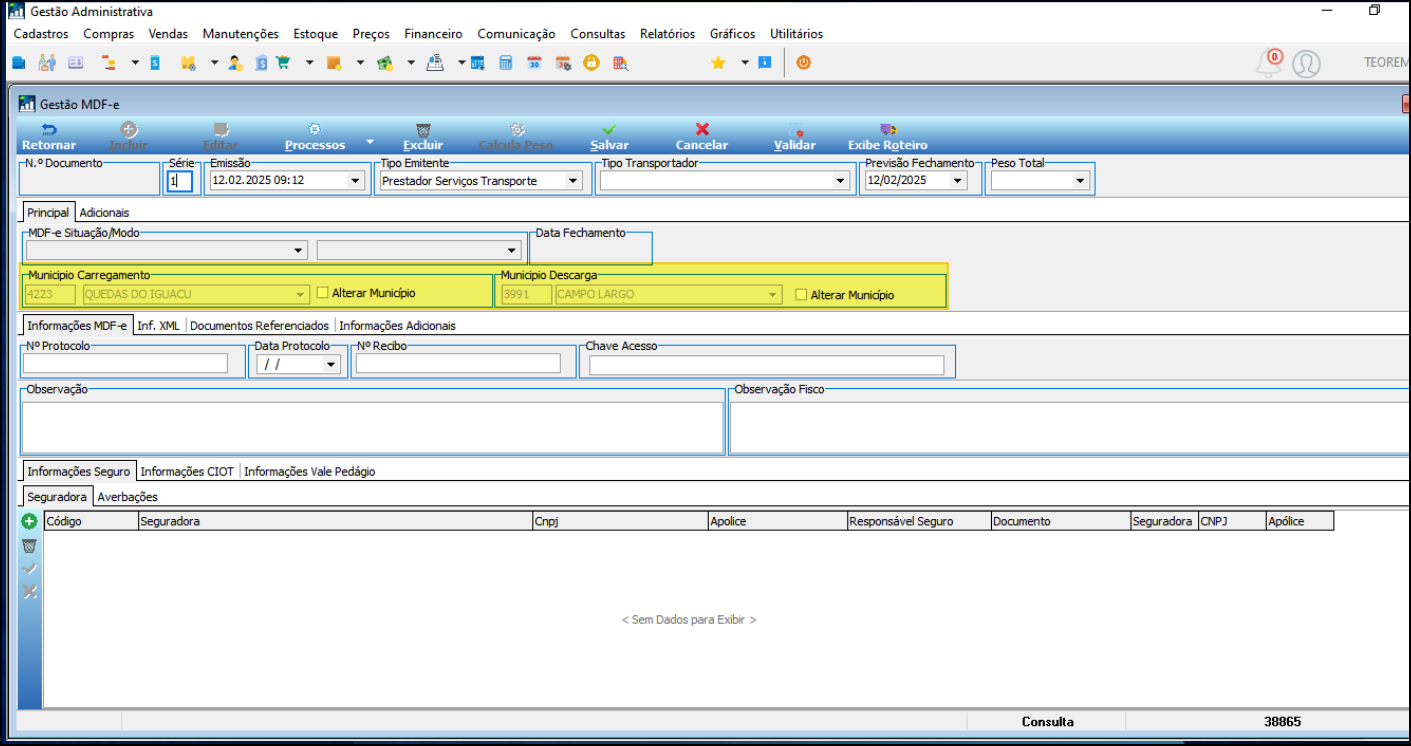Click the Responsável Seguro column header

(918, 521)
